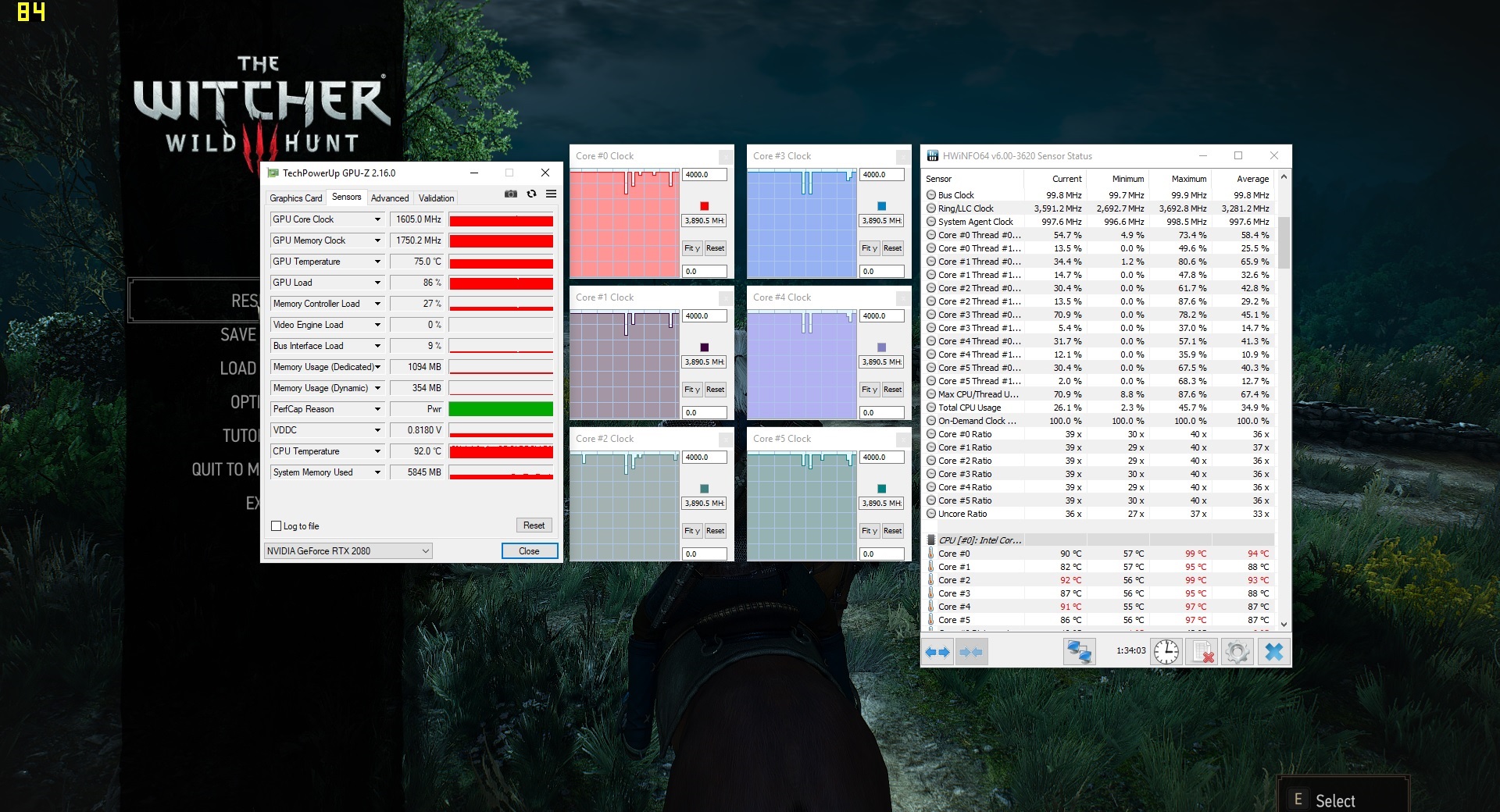The height and width of the screenshot is (812, 1500).
Task: Close the Core #0 Clock graph window
Action: tap(726, 156)
